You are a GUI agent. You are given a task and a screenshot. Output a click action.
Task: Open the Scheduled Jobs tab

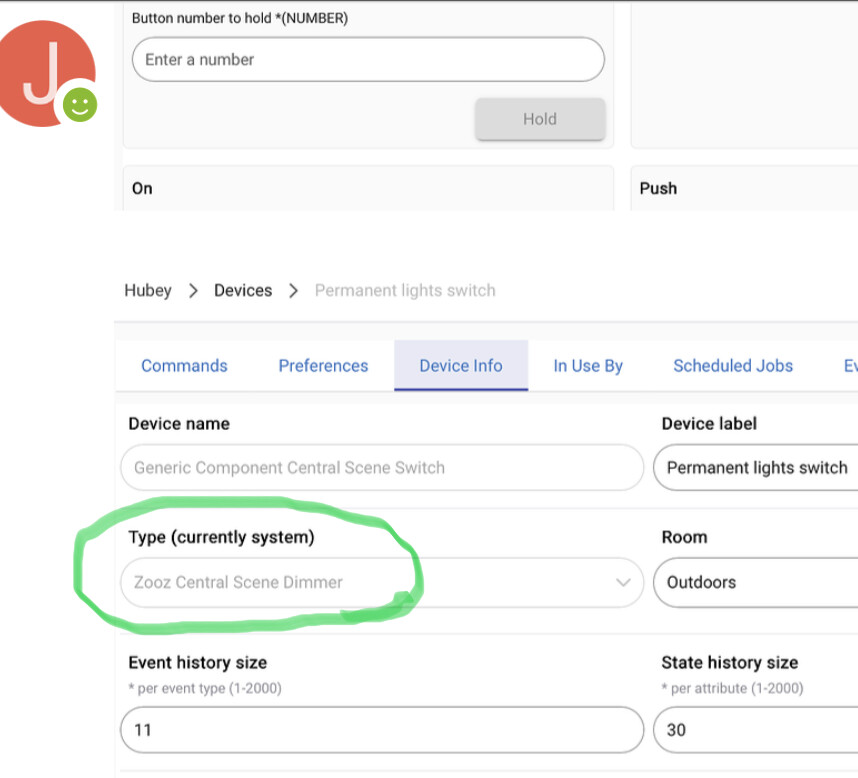[733, 366]
